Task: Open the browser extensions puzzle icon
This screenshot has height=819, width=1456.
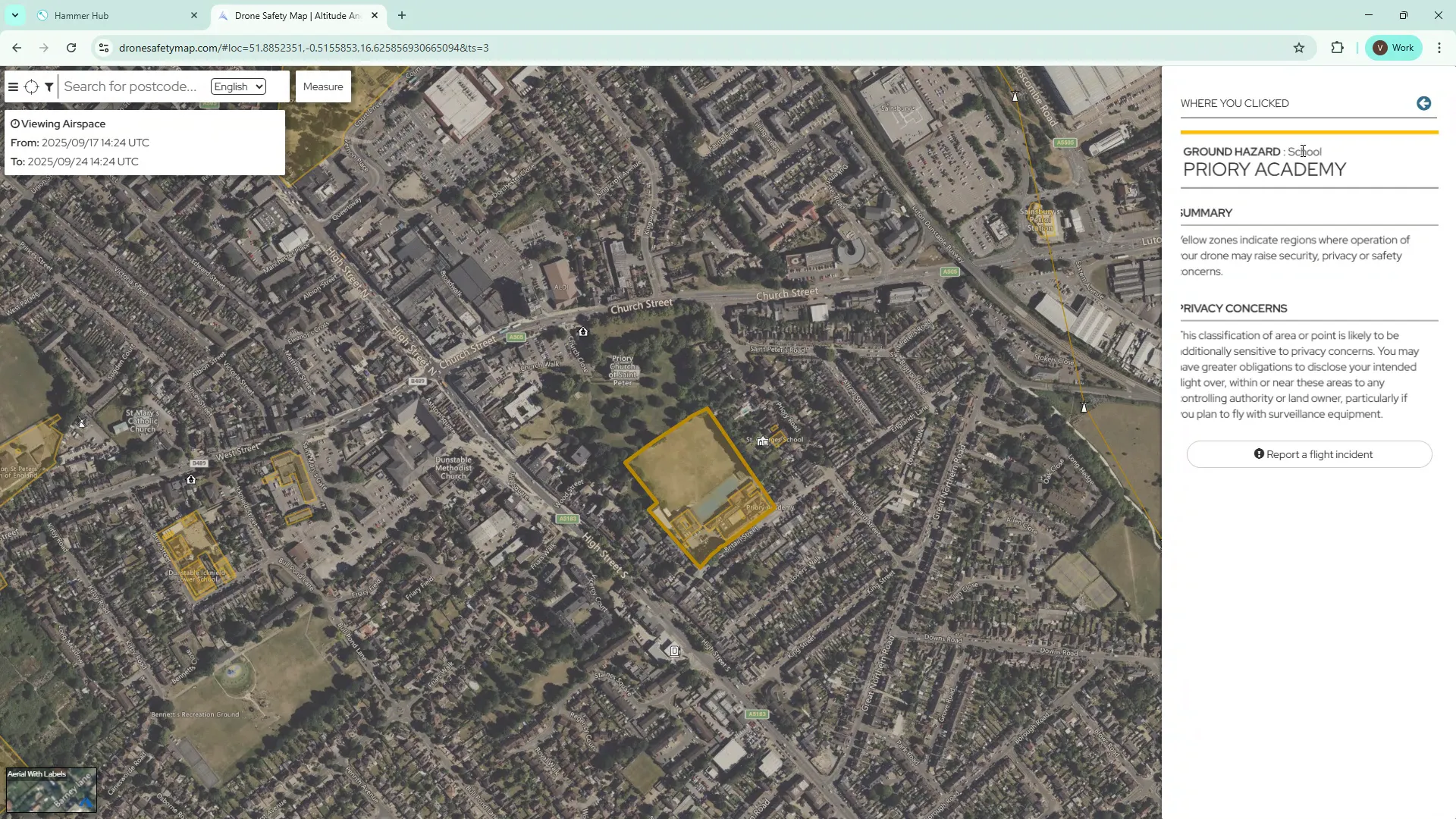Action: point(1337,47)
